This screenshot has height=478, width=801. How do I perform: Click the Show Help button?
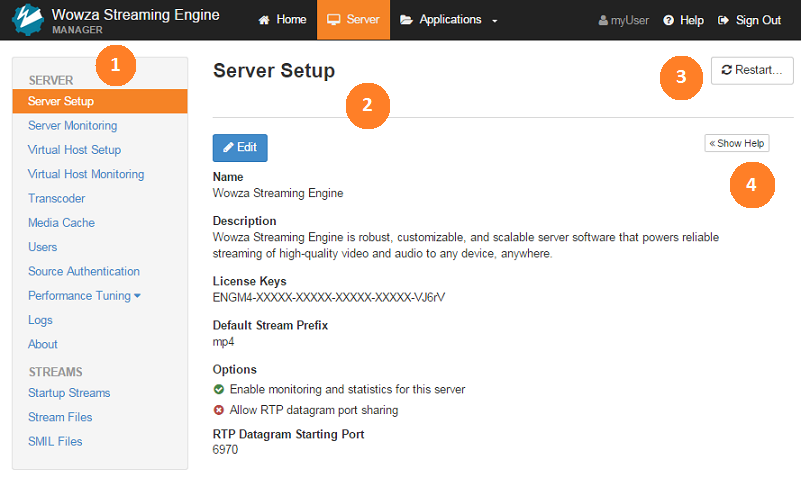(737, 144)
